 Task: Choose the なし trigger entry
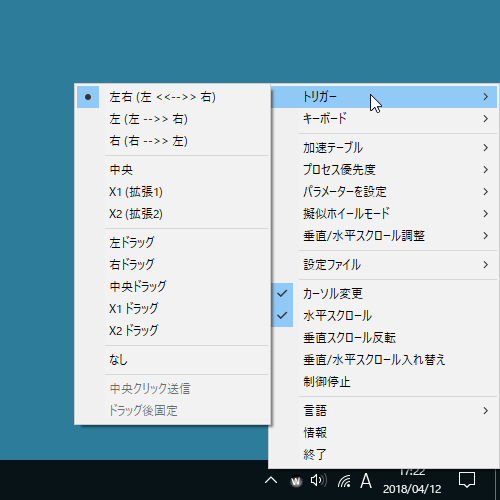click(x=172, y=360)
